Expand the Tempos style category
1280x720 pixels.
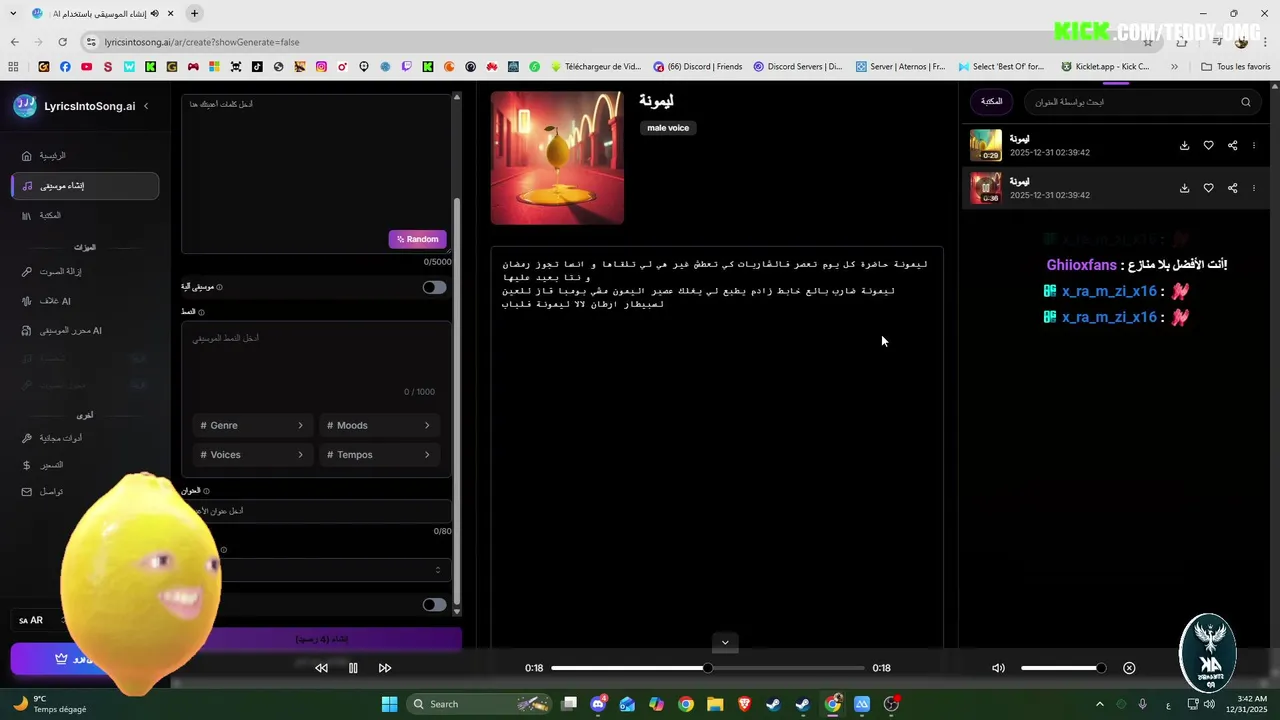[x=378, y=454]
